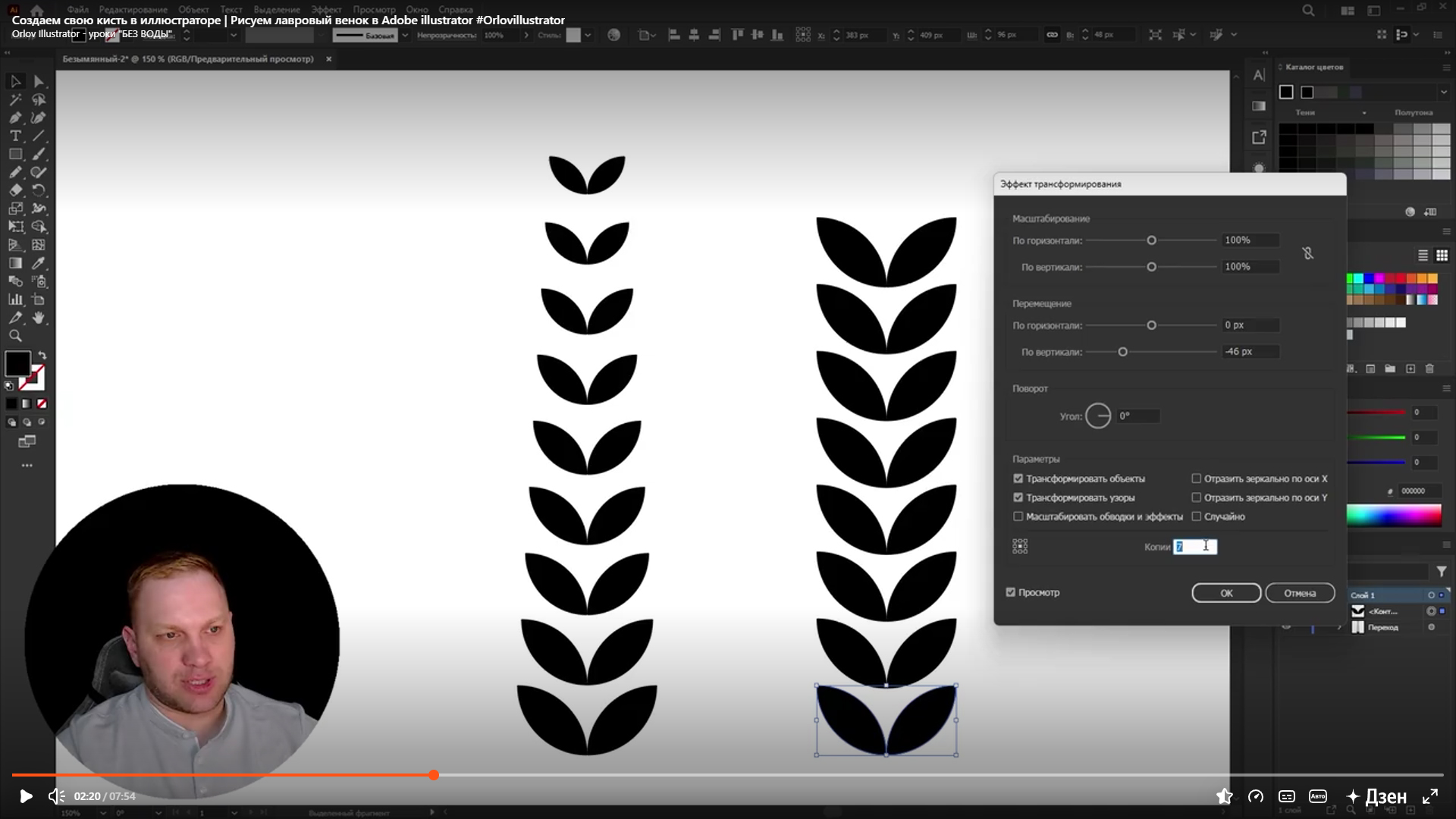Open the Дзен logo link
The height and width of the screenshot is (819, 1456).
point(1376,796)
